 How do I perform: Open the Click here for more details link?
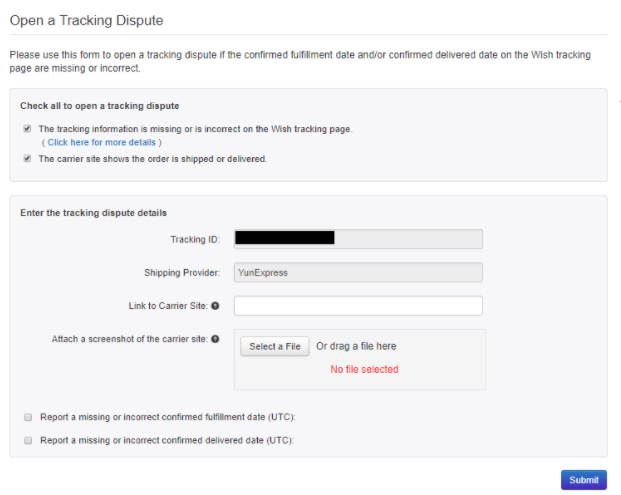[101, 143]
